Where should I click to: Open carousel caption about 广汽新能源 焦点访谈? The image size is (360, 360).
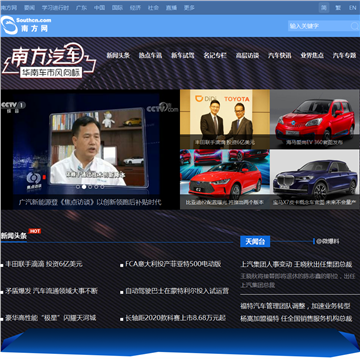(90, 202)
